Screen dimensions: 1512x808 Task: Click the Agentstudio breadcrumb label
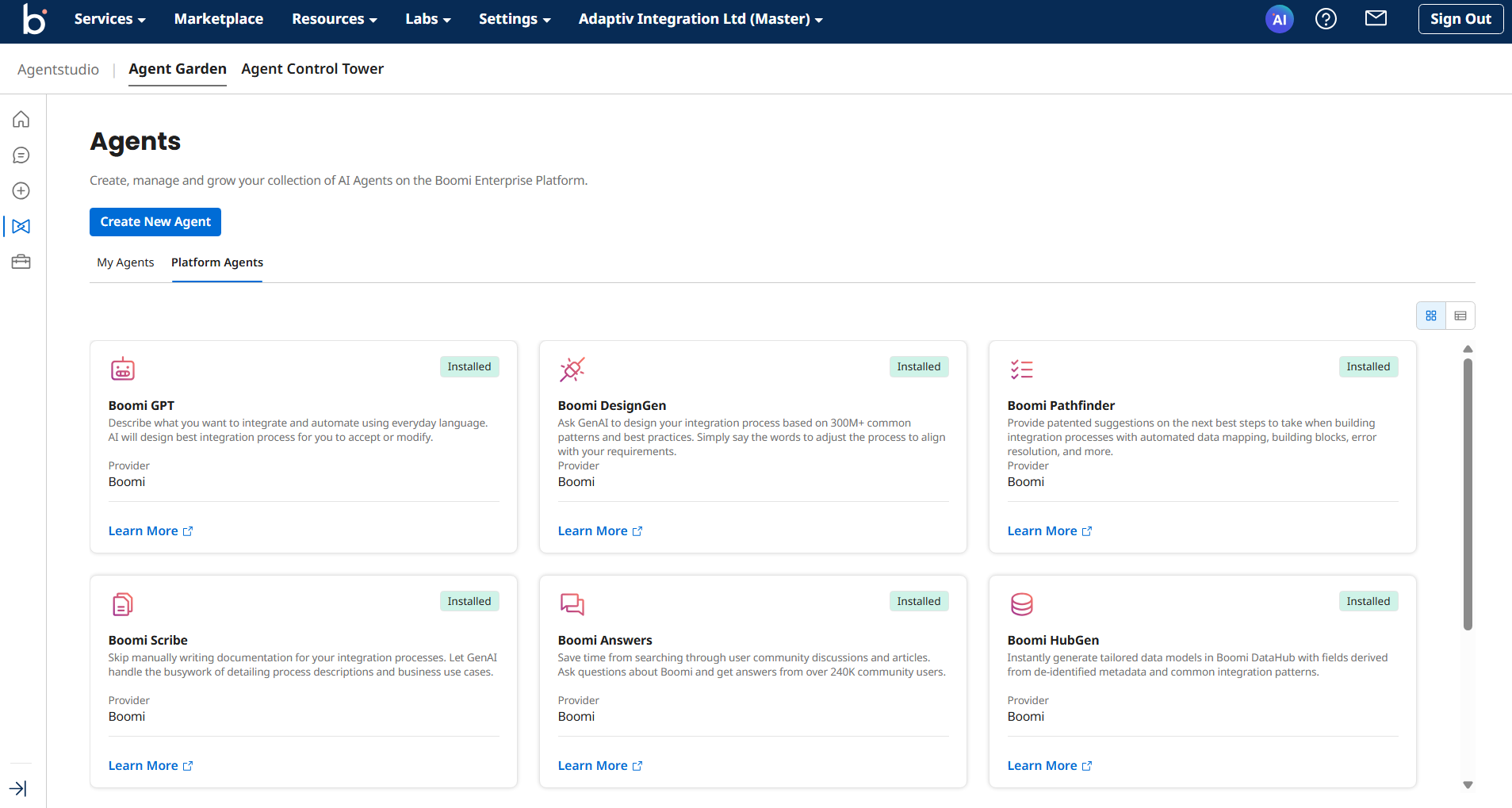[58, 70]
